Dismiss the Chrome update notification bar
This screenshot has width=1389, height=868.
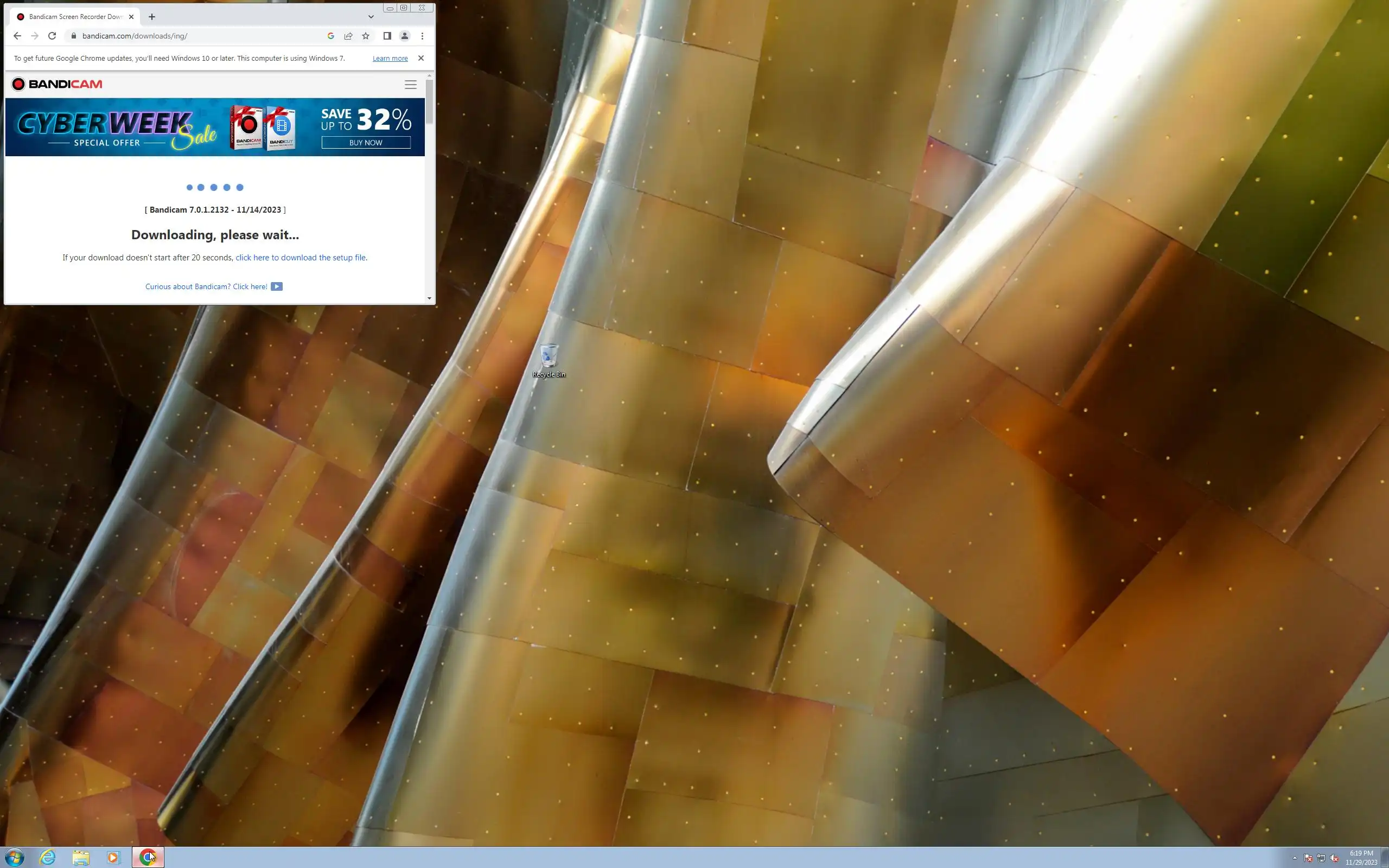click(420, 58)
